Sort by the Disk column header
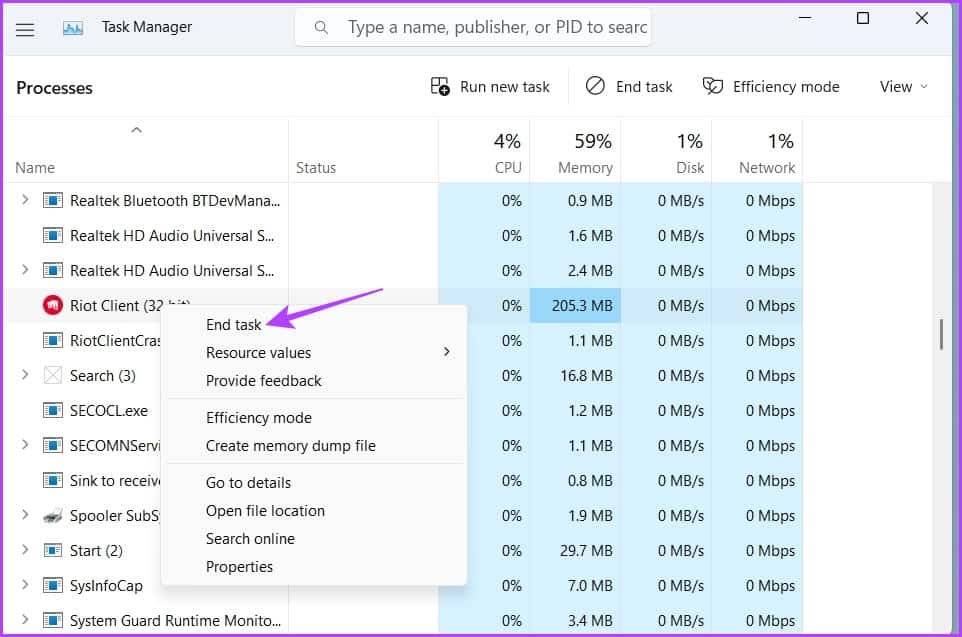 pyautogui.click(x=666, y=152)
